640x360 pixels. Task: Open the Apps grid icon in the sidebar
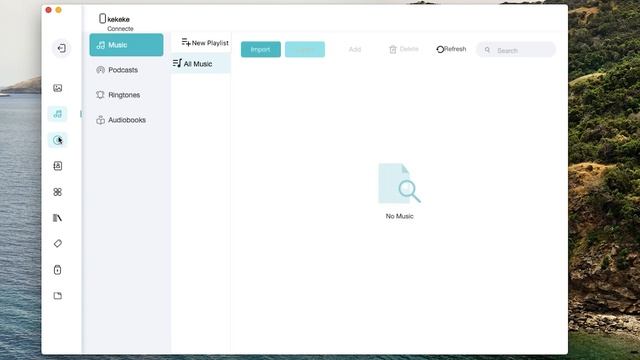(x=58, y=192)
